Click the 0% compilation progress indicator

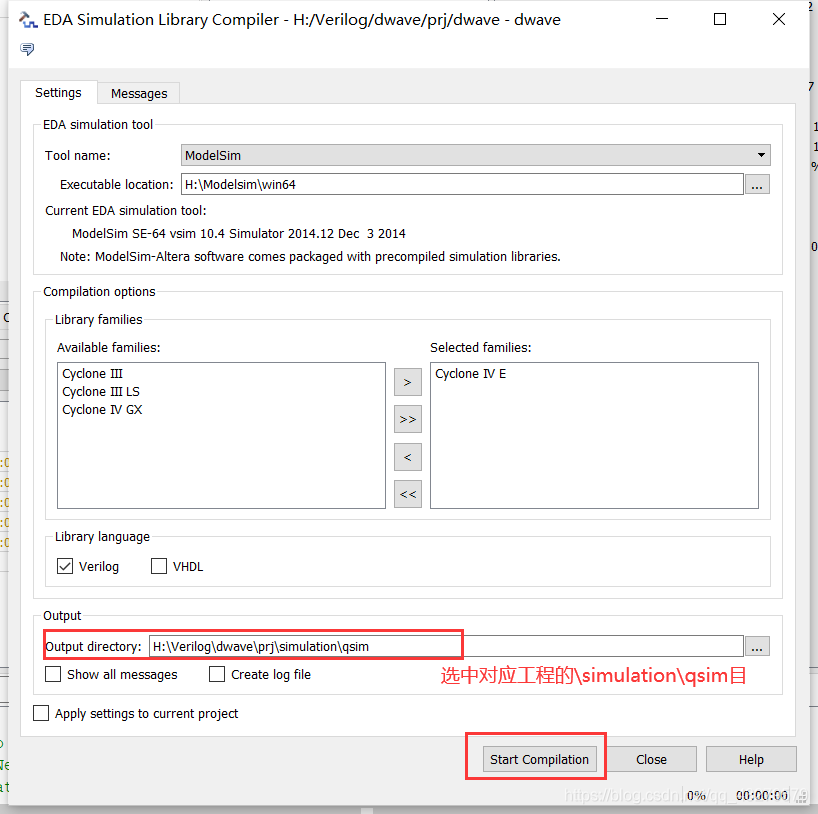(x=696, y=795)
